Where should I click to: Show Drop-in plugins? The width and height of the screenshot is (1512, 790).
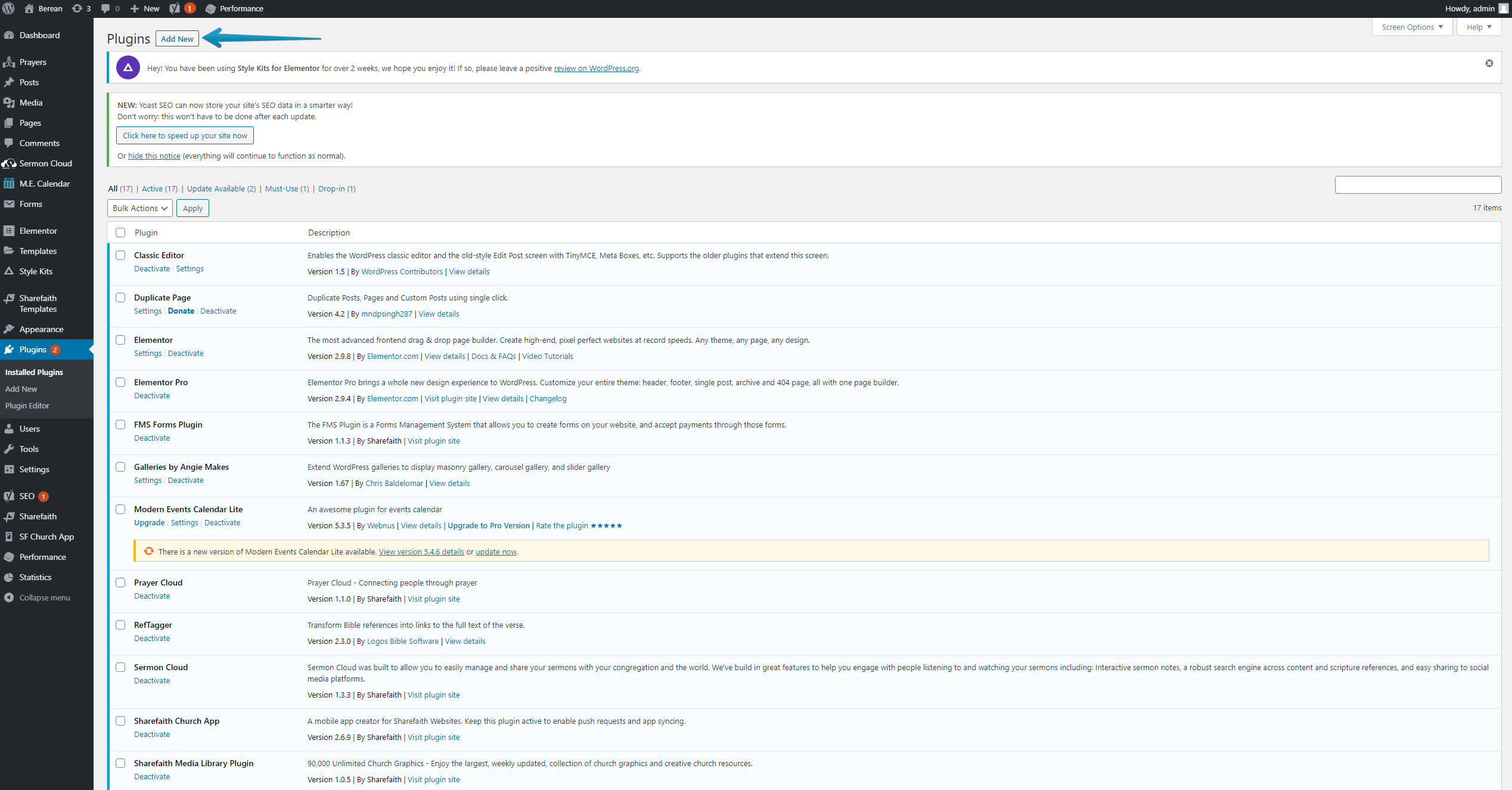point(337,188)
